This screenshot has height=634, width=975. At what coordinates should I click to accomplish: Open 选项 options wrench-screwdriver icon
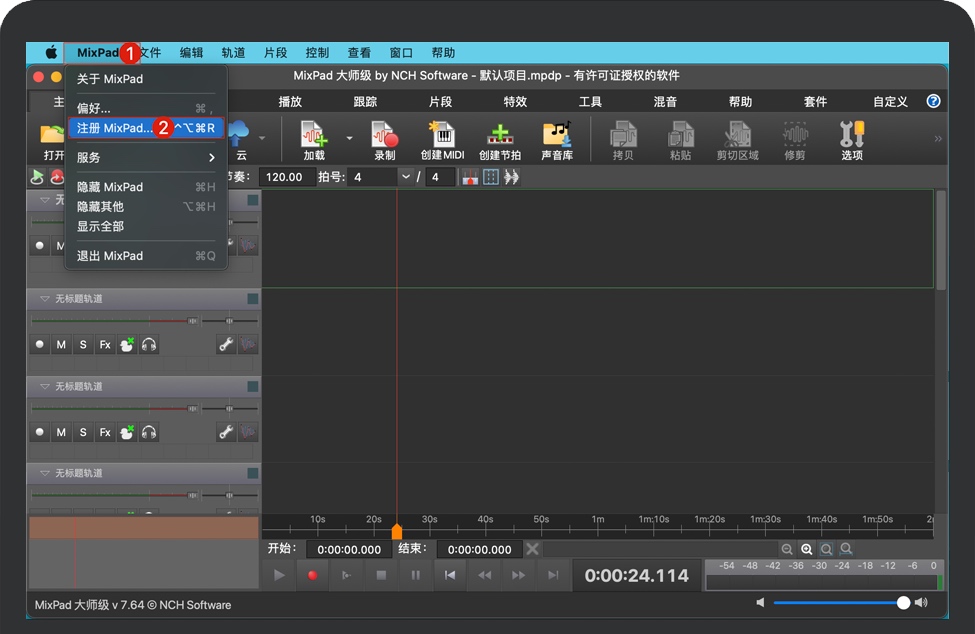pyautogui.click(x=852, y=140)
